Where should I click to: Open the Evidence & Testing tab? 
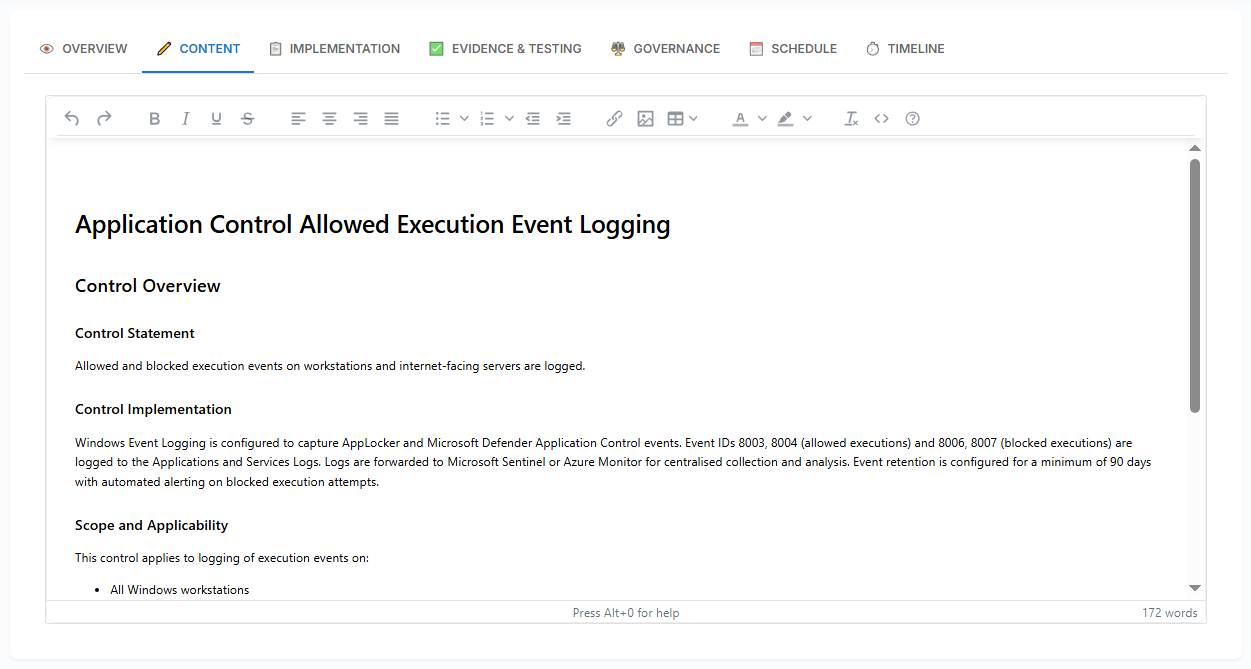point(505,48)
